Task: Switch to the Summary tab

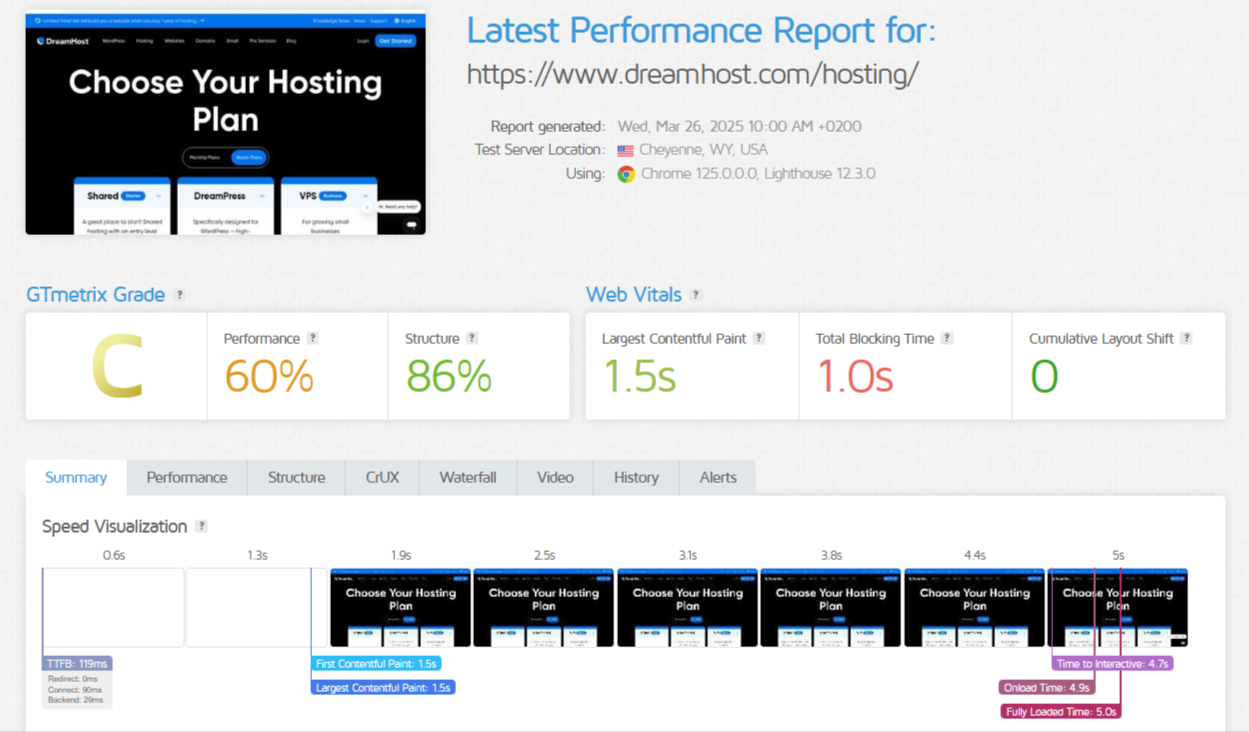Action: pos(76,477)
